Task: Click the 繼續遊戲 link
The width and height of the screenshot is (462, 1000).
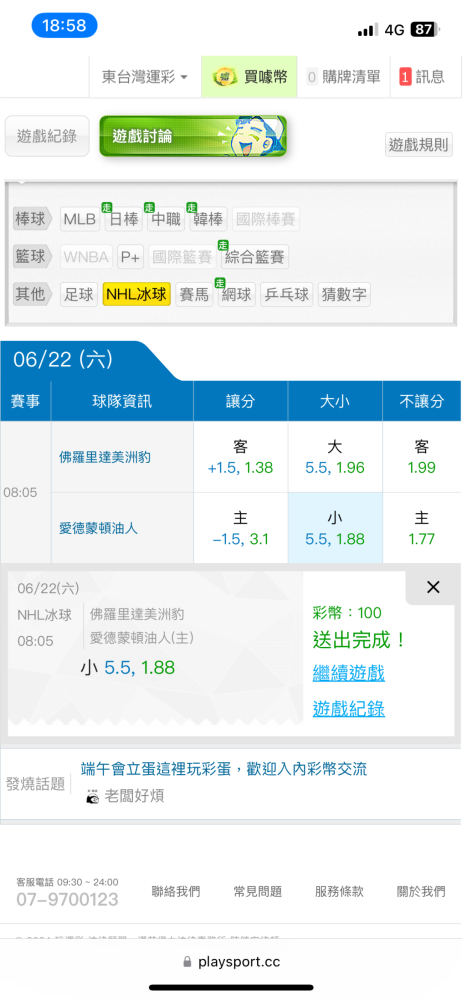Action: click(x=349, y=673)
